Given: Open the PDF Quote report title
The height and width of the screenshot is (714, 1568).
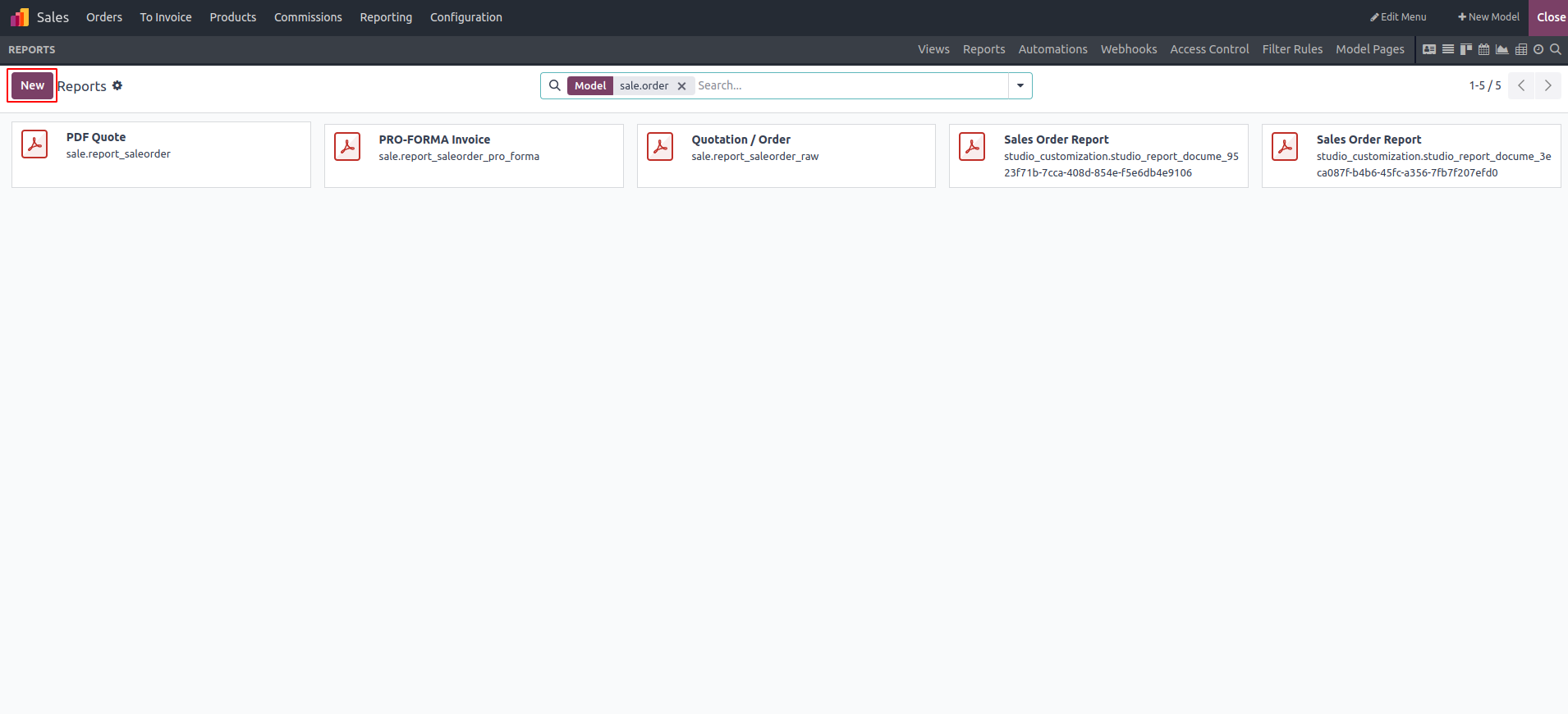Looking at the screenshot, I should click(x=96, y=137).
